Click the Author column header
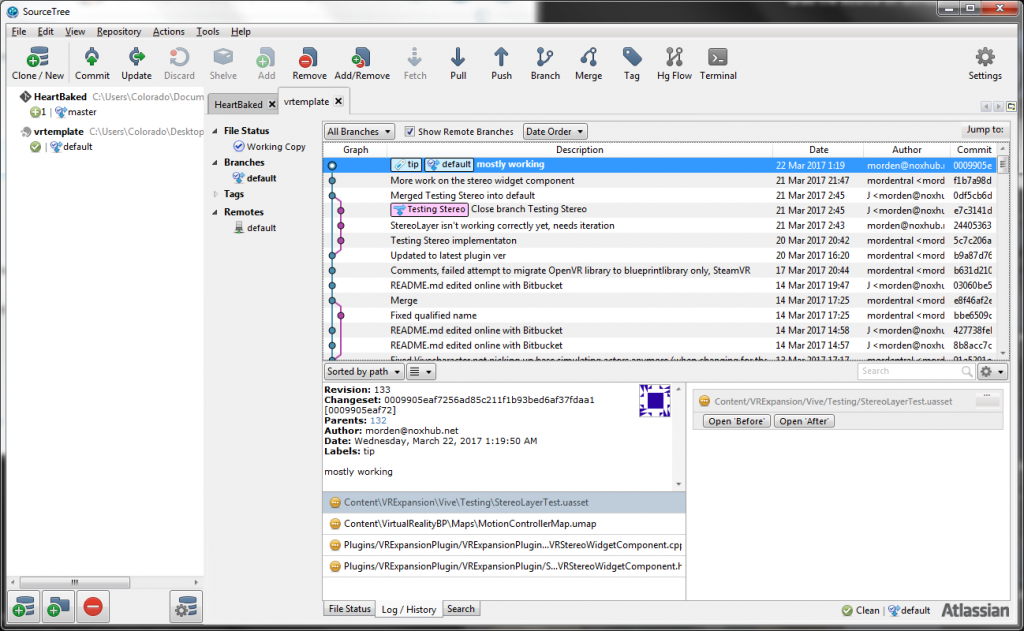The height and width of the screenshot is (631, 1024). click(906, 150)
